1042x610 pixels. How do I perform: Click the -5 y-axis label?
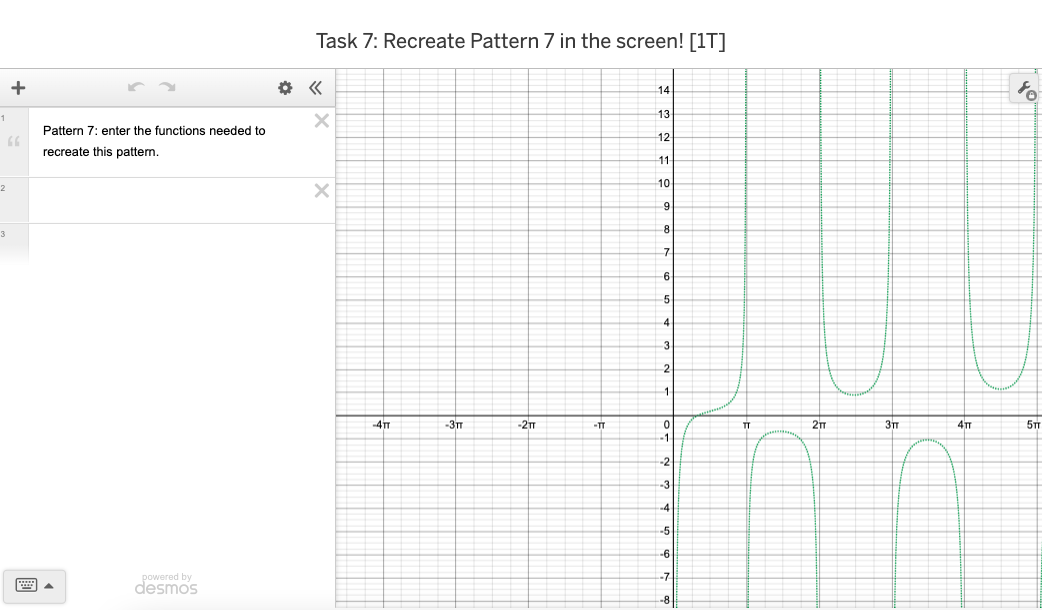665,531
